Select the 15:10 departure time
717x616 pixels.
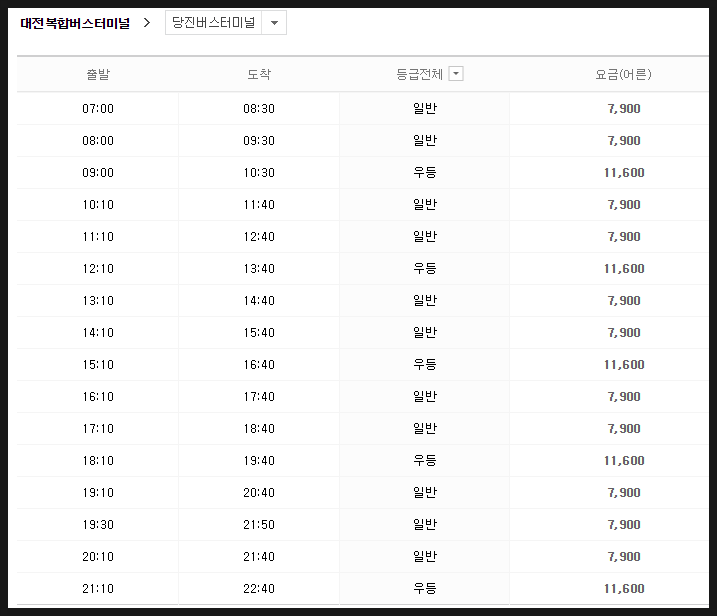click(x=98, y=364)
